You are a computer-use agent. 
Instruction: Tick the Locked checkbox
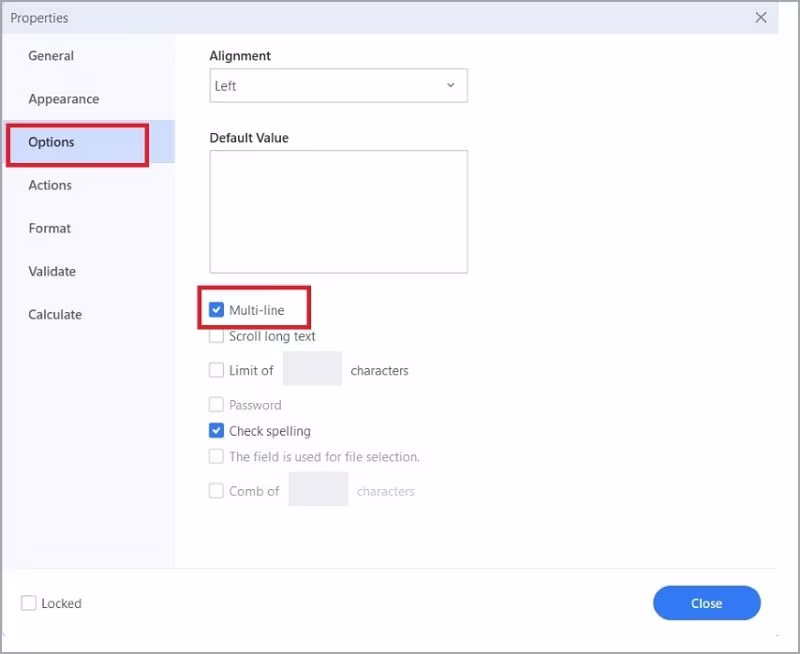pyautogui.click(x=29, y=603)
